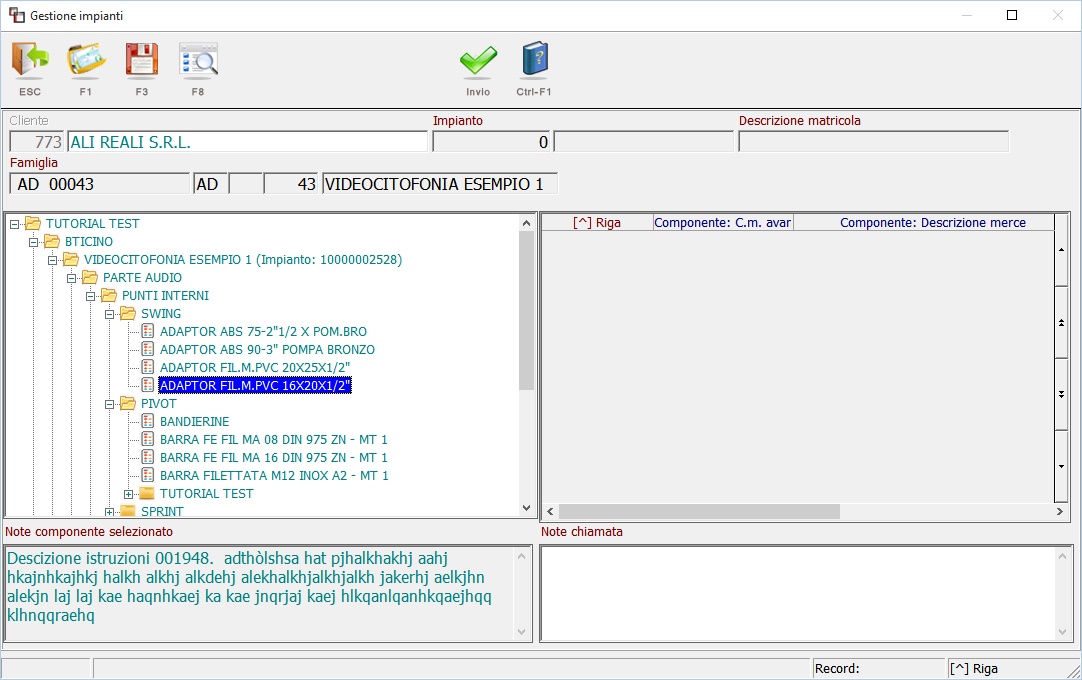1082x680 pixels.
Task: Collapse the BTICINO tree node
Action: pyautogui.click(x=33, y=242)
